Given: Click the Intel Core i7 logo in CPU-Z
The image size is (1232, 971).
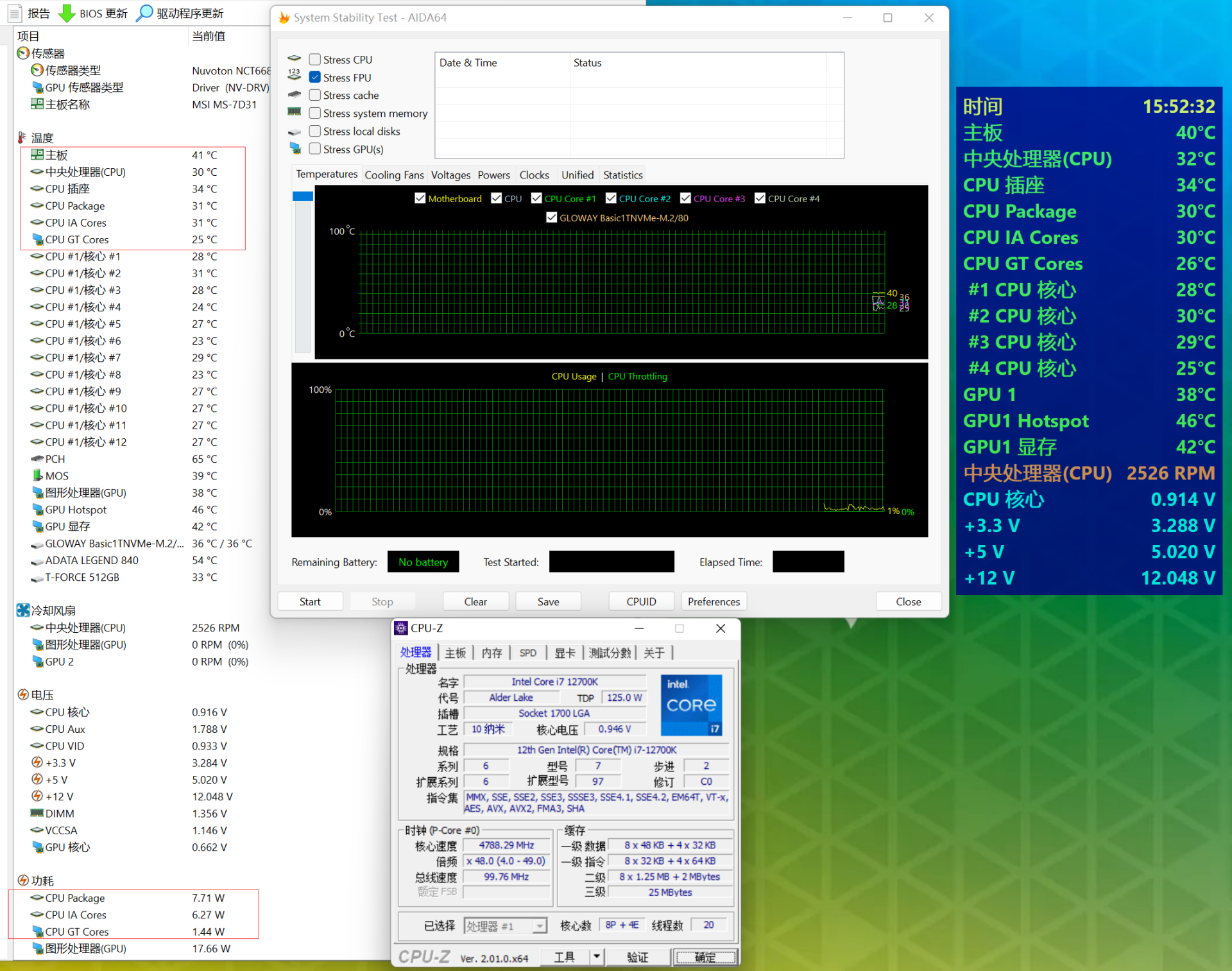Looking at the screenshot, I should [691, 704].
